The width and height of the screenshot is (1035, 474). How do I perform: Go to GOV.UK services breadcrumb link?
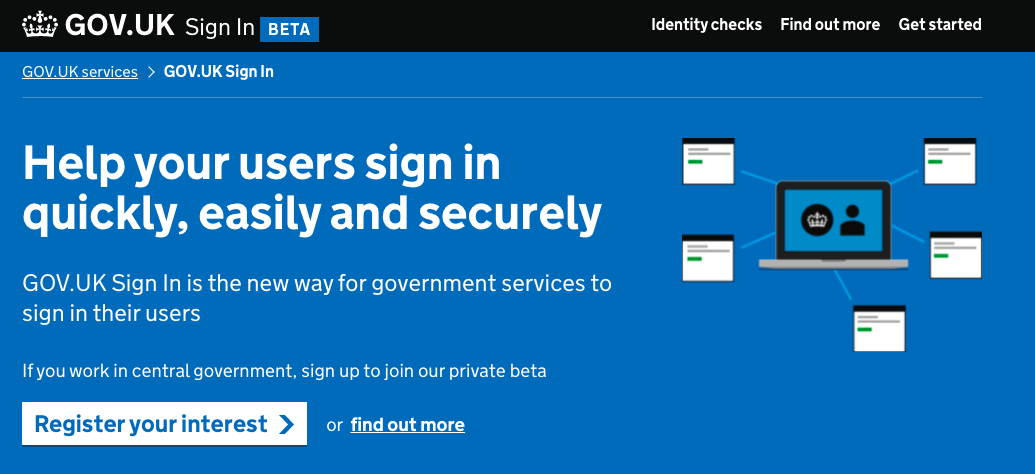80,72
